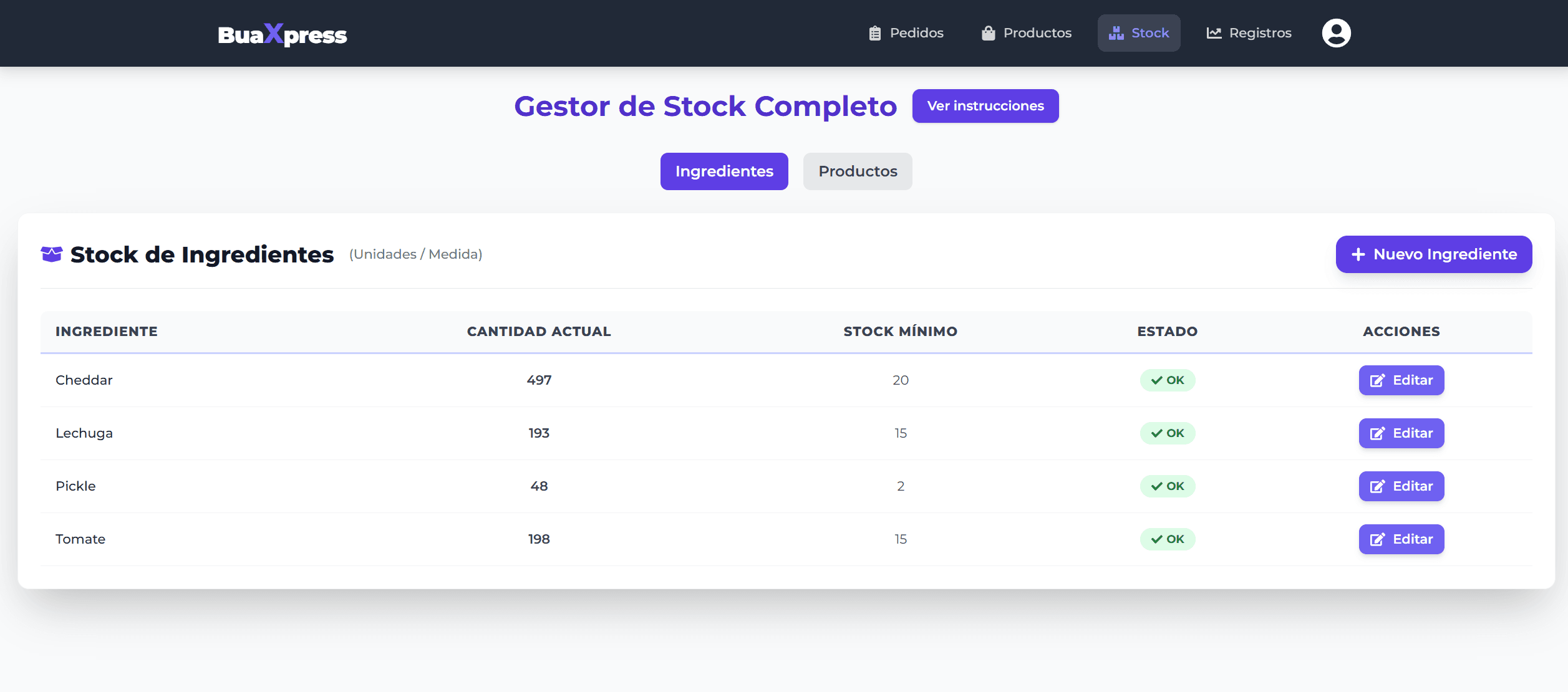Click the plus icon on Nuevo Ingrediente
The height and width of the screenshot is (692, 1568).
(x=1358, y=254)
